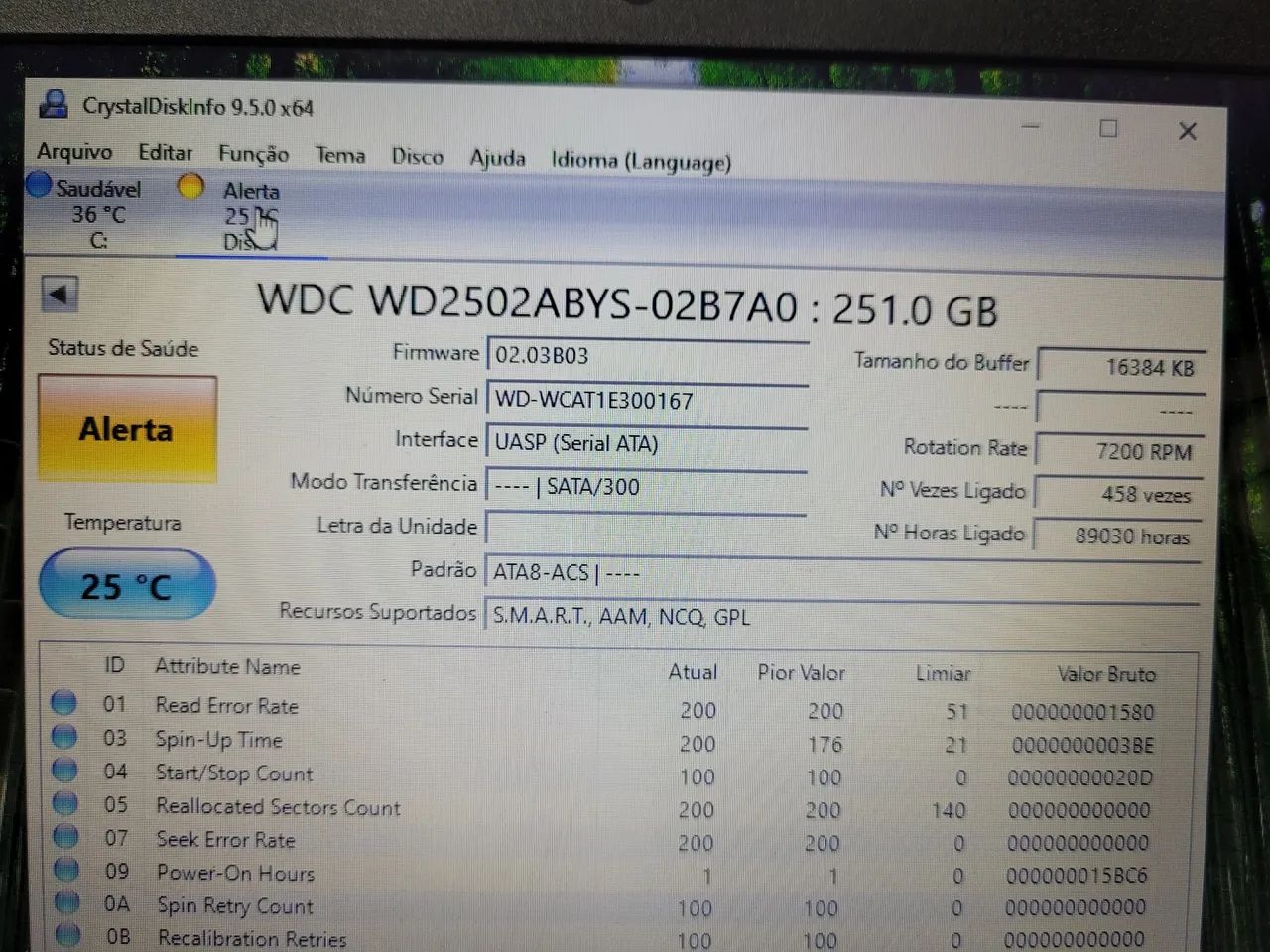The height and width of the screenshot is (952, 1270).
Task: Click raw value 000000015BC6
Action: click(1077, 876)
